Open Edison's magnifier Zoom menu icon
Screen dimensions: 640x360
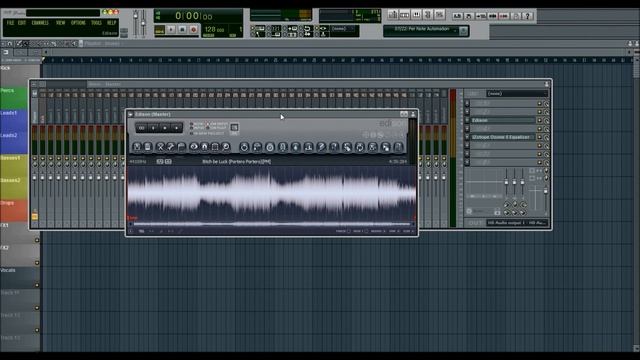click(226, 147)
